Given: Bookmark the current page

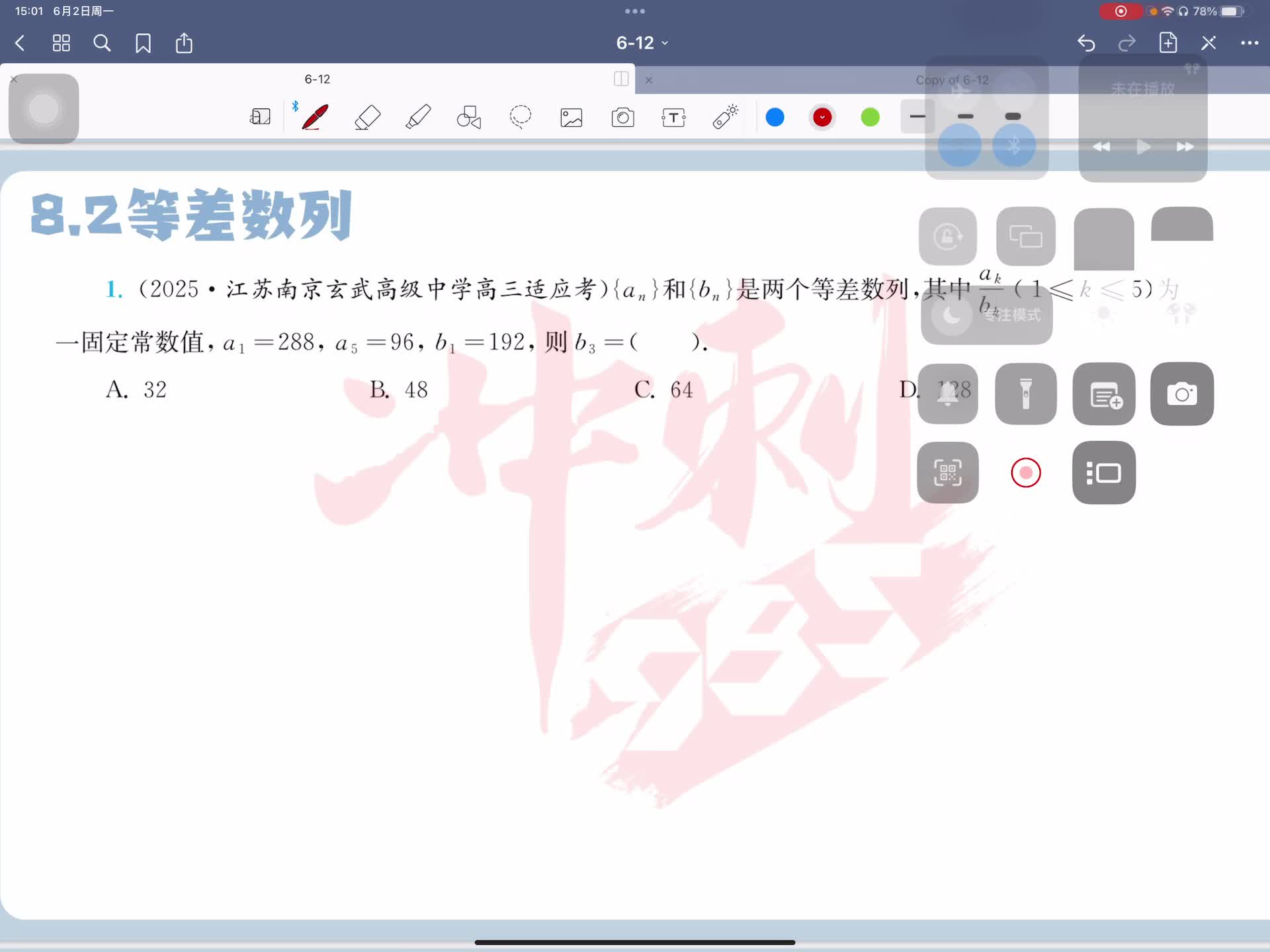Looking at the screenshot, I should point(143,43).
